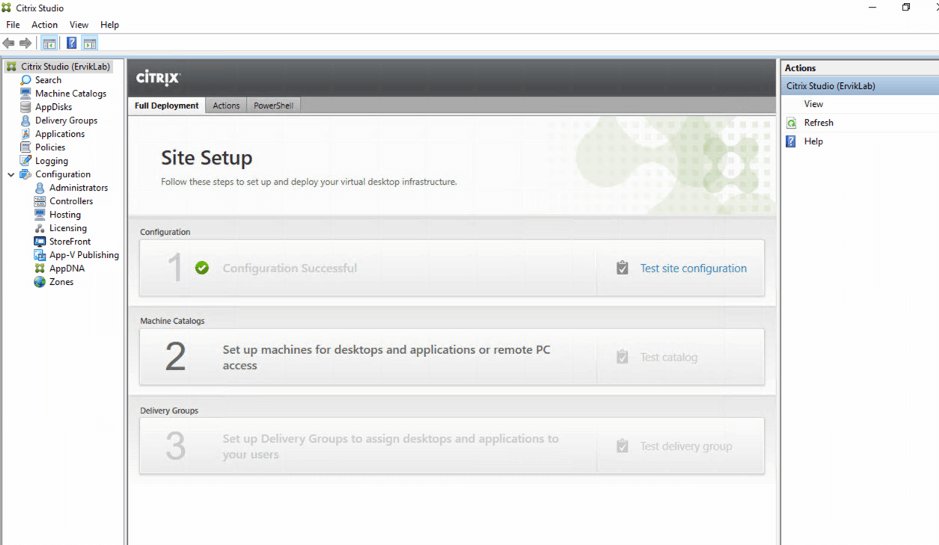Click the Test catalog link
Image resolution: width=939 pixels, height=545 pixels.
pyautogui.click(x=668, y=357)
